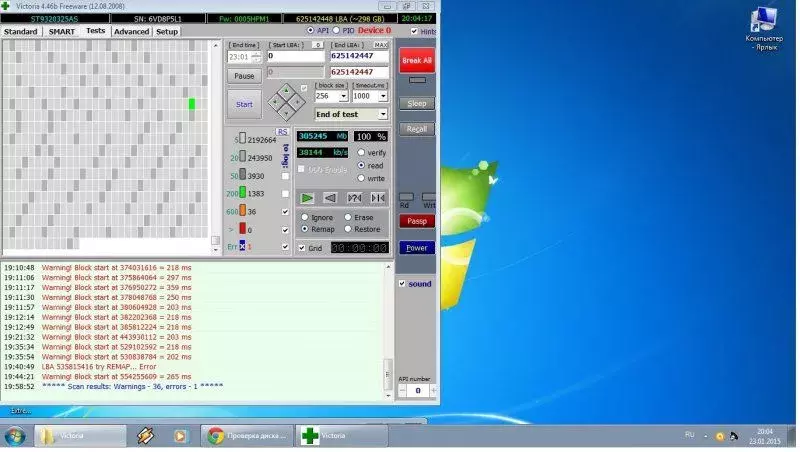Toggle the Hints checkbox
This screenshot has height=452, width=800.
click(x=414, y=31)
